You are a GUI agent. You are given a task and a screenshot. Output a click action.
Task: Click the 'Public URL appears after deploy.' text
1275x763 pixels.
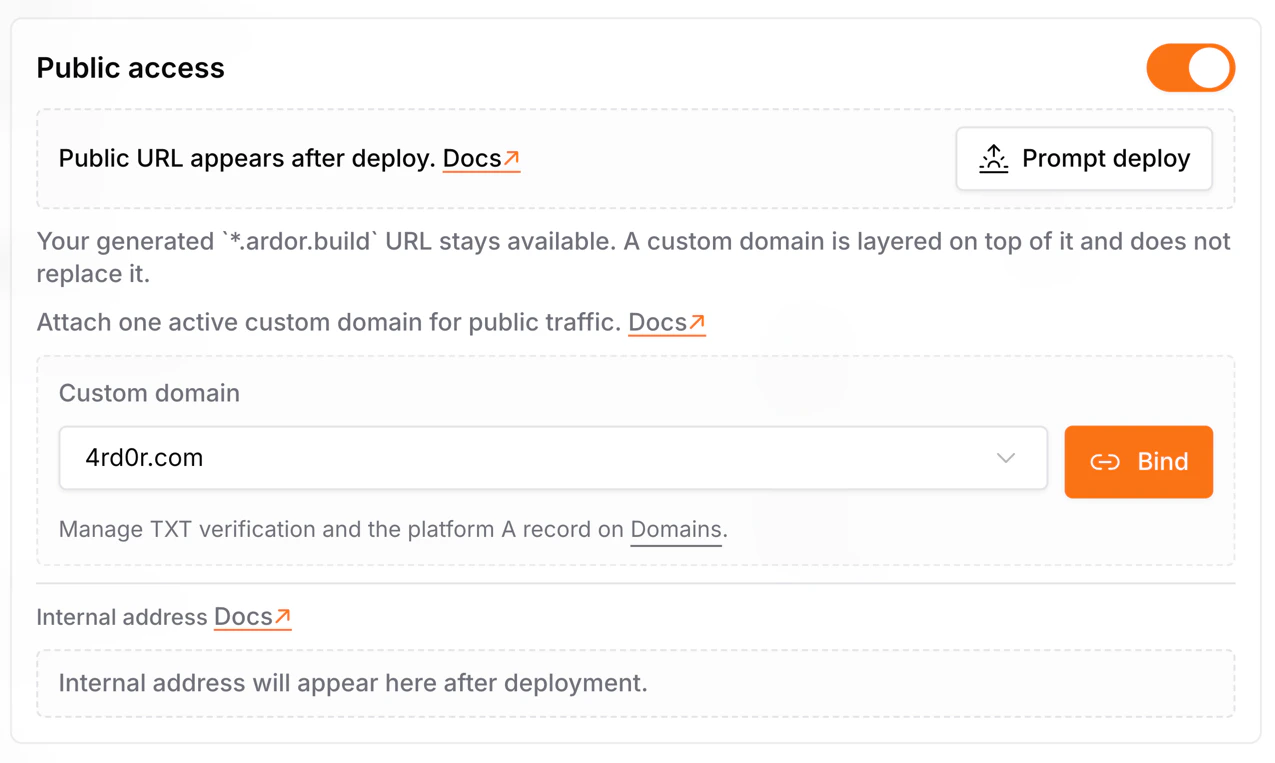point(247,159)
